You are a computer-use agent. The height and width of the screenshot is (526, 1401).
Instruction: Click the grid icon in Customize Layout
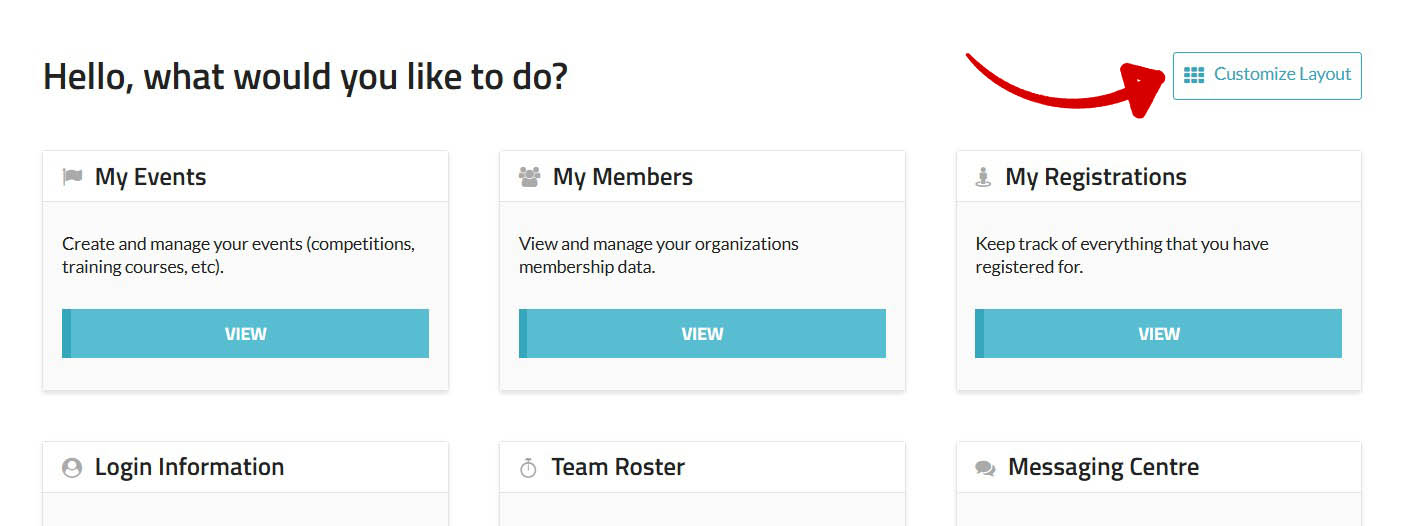(1194, 75)
